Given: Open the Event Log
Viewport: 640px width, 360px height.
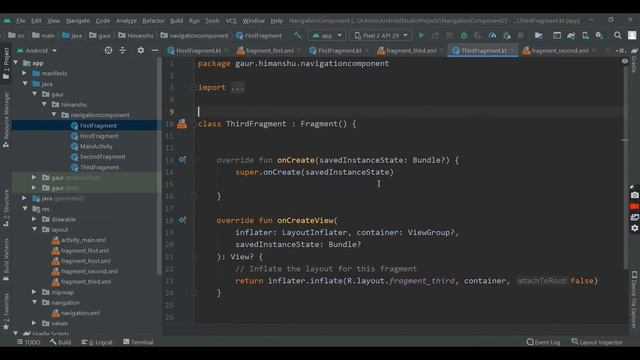Looking at the screenshot, I should [x=543, y=342].
